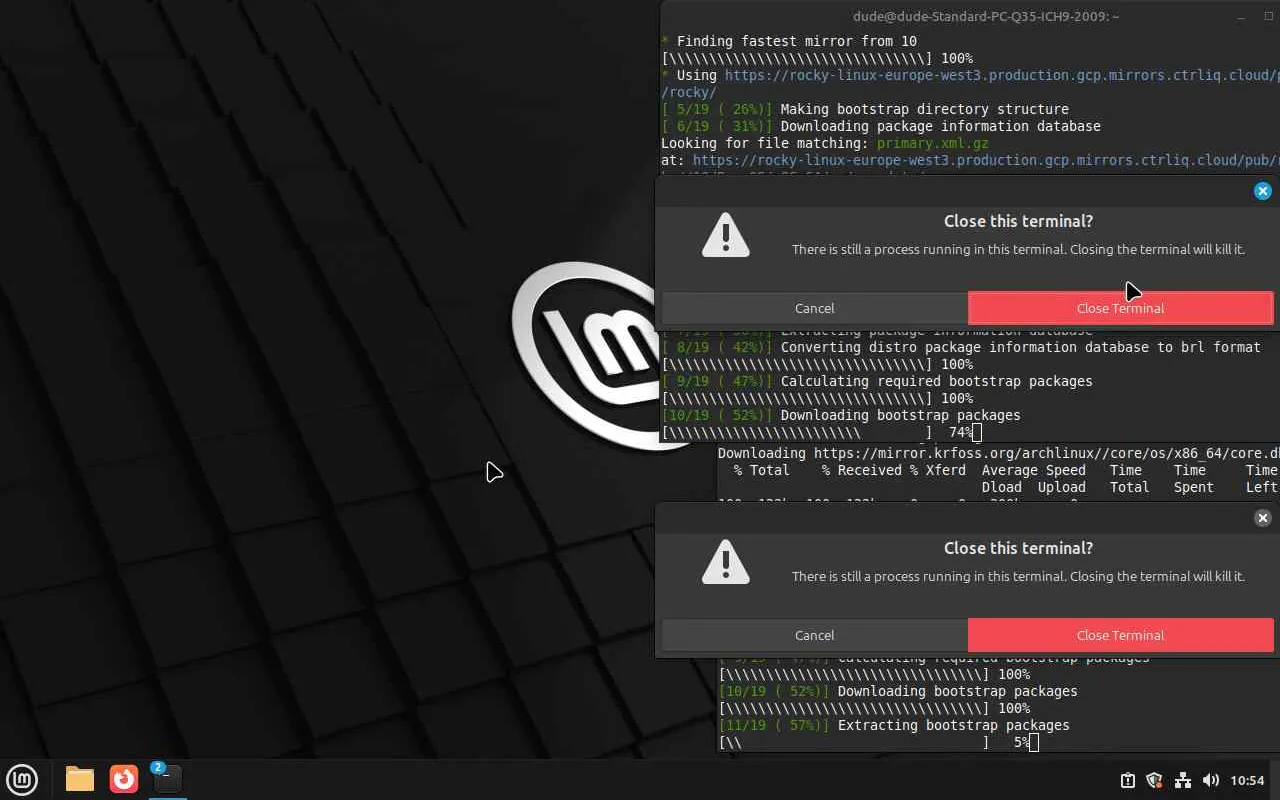Launch the Files folder from the panel
Viewport: 1280px width, 800px height.
(x=80, y=779)
